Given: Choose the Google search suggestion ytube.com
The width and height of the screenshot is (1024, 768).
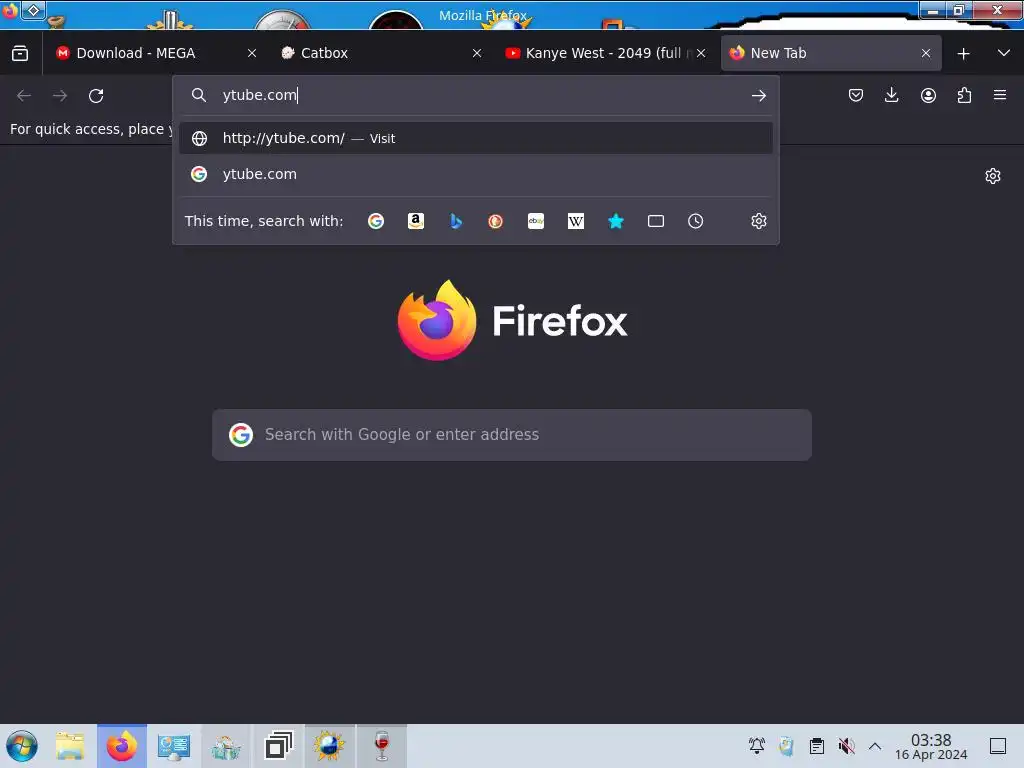Looking at the screenshot, I should click(x=475, y=174).
